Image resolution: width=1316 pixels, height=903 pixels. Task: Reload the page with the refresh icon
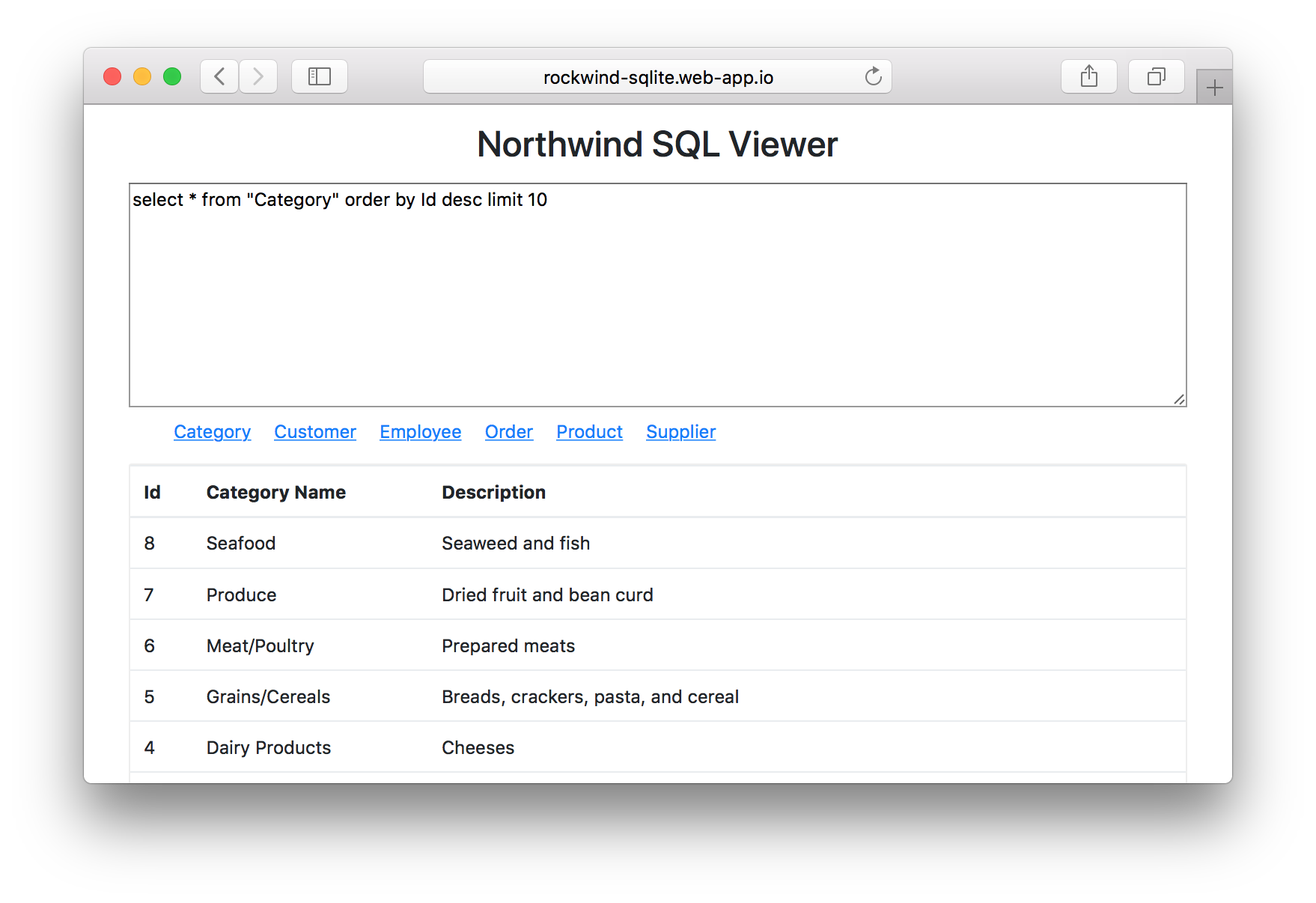point(873,76)
